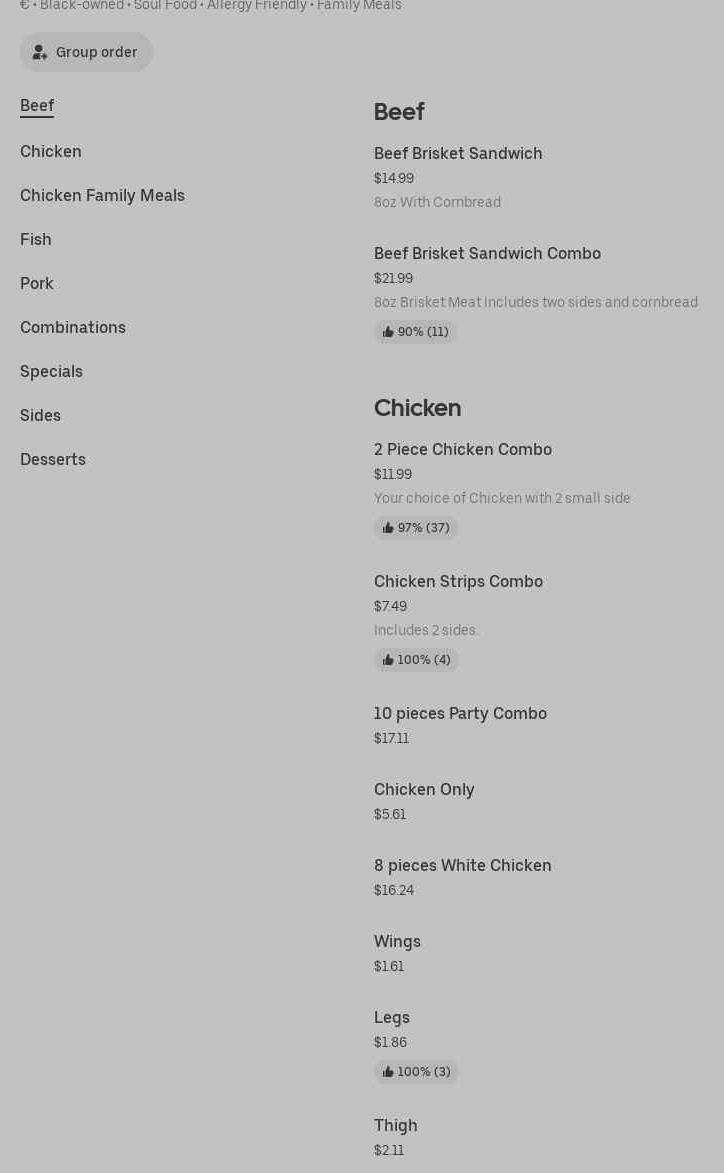Select 10 pieces Party Combo
The height and width of the screenshot is (1173, 724).
460,713
